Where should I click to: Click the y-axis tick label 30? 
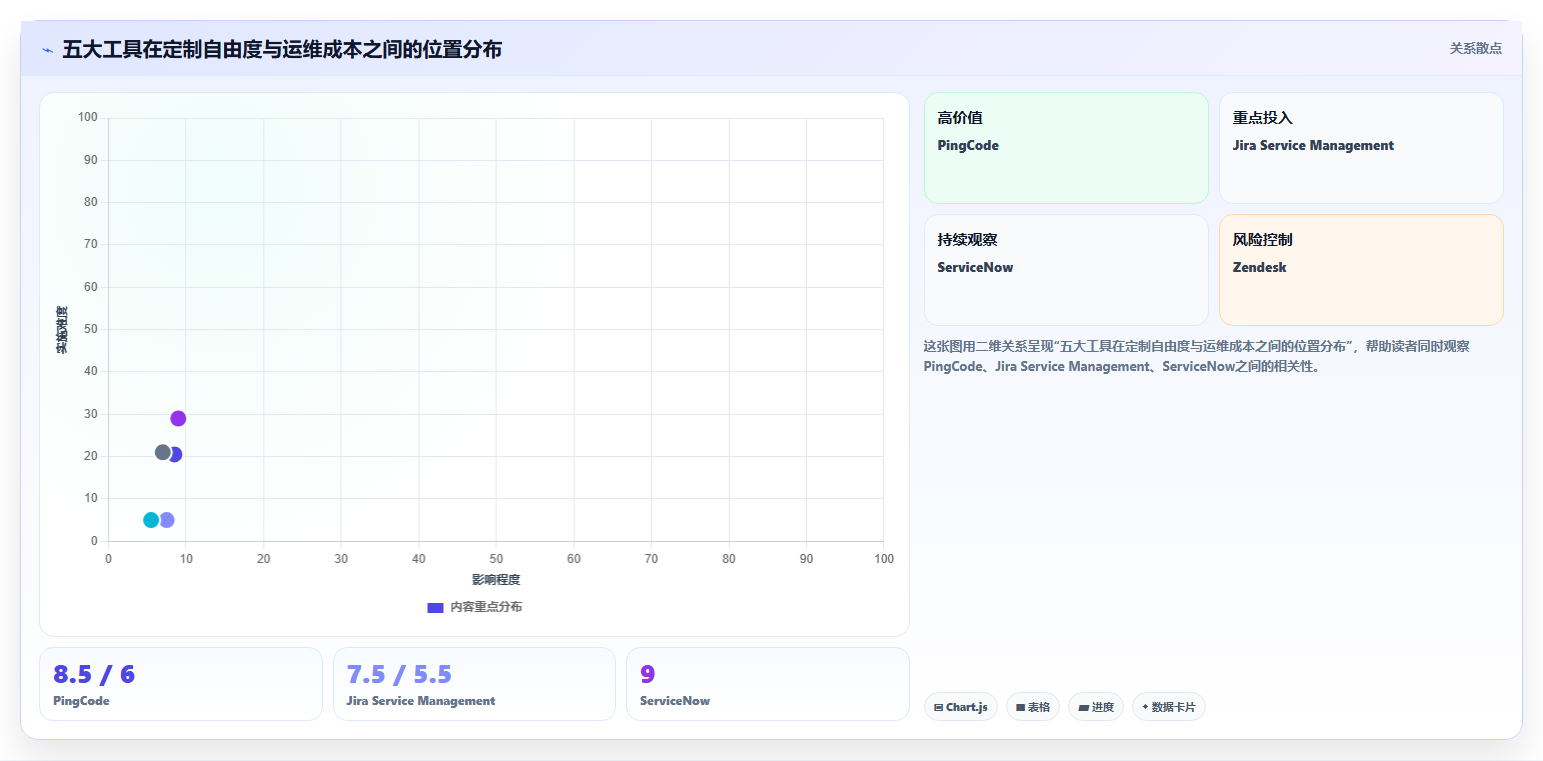(90, 414)
